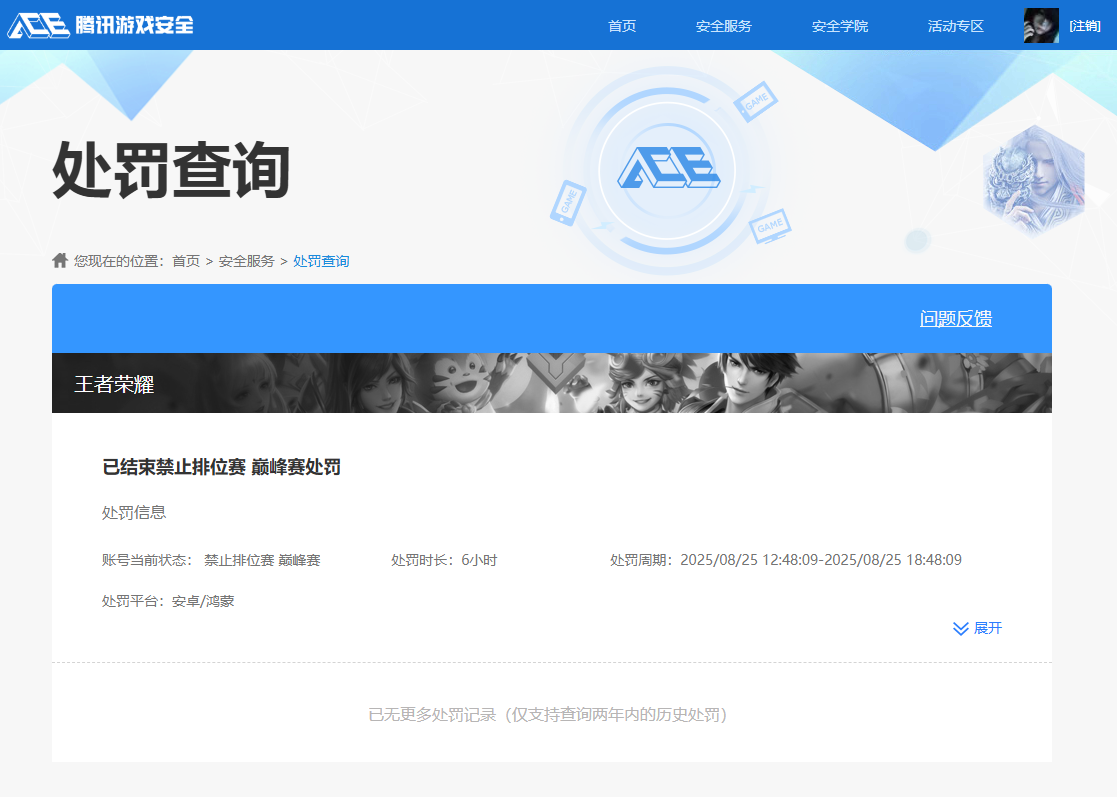The image size is (1117, 797).
Task: Click the house icon in breadcrumb
Action: pyautogui.click(x=60, y=261)
